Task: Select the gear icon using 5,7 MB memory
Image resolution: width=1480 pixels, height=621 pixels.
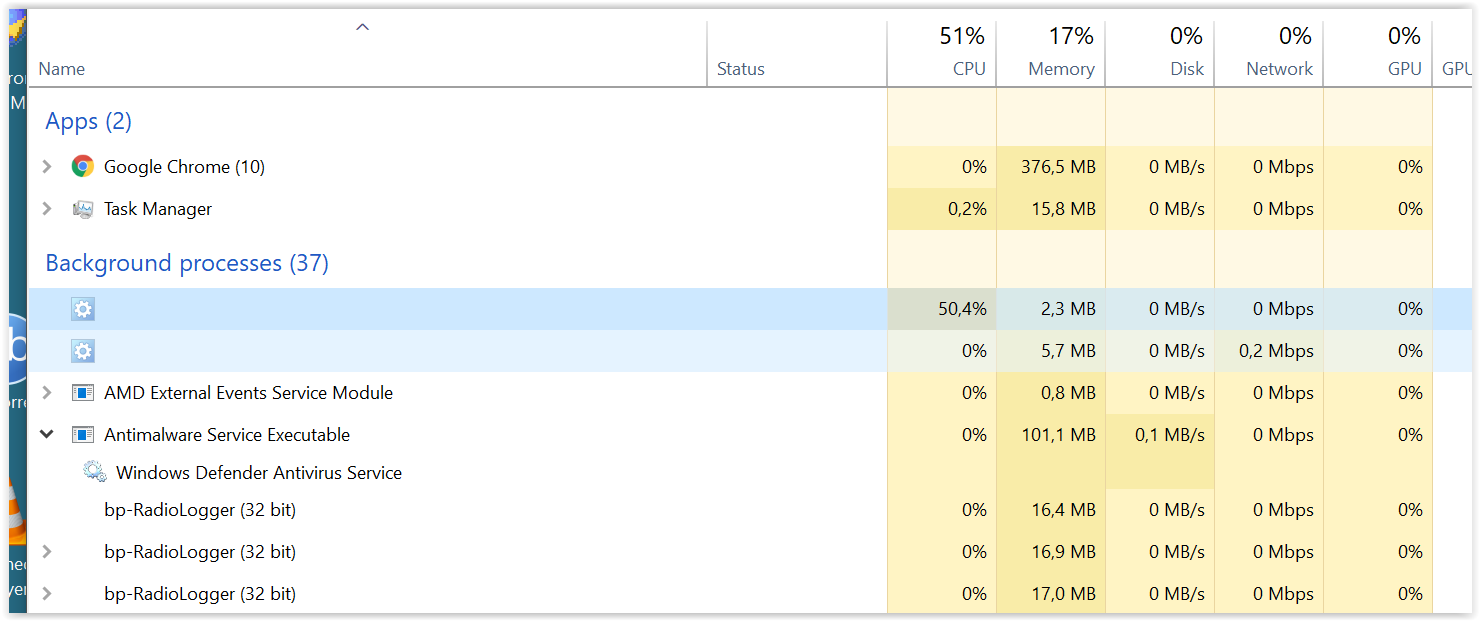Action: (x=83, y=351)
